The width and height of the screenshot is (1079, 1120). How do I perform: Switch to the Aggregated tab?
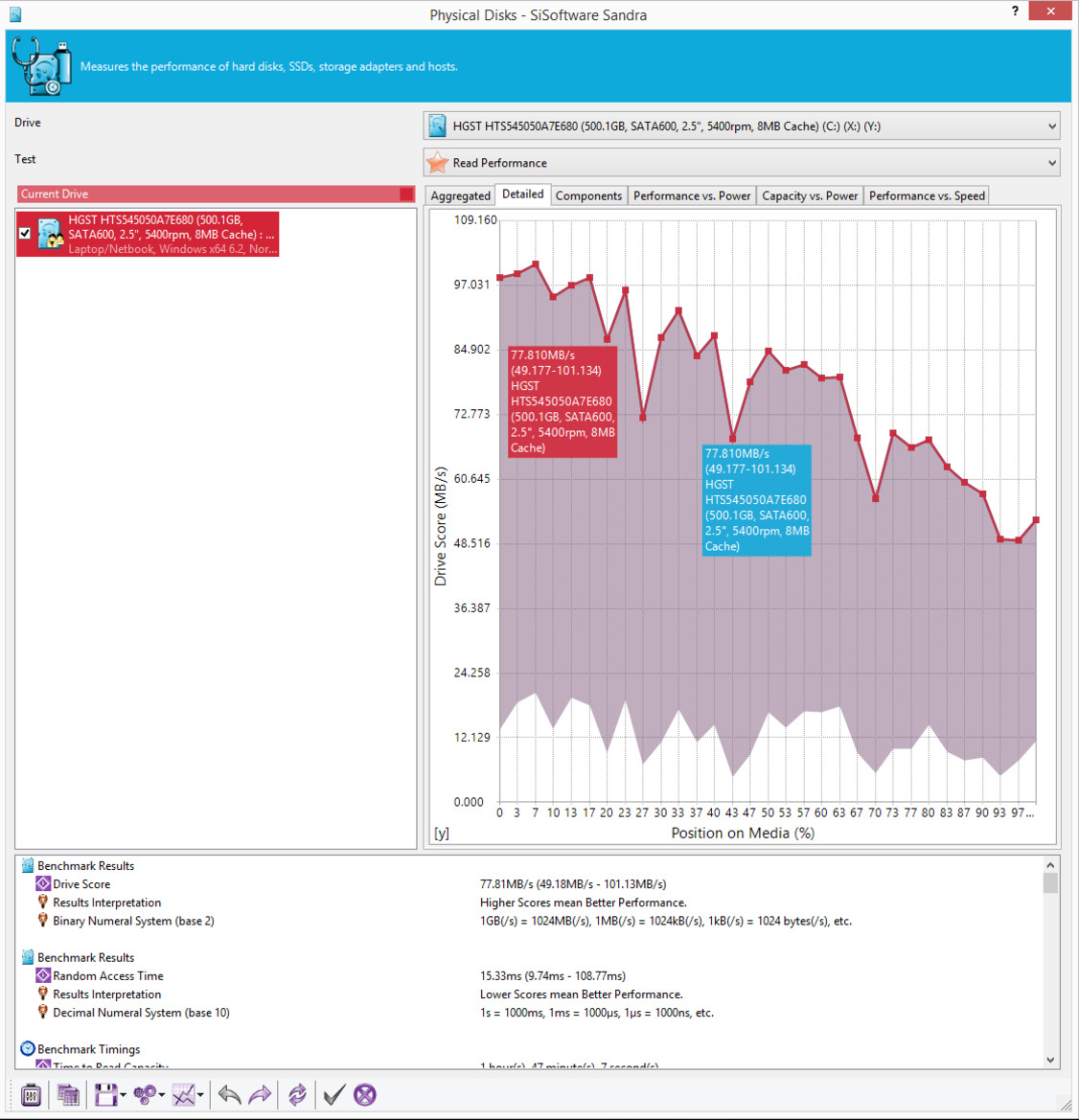(x=460, y=195)
